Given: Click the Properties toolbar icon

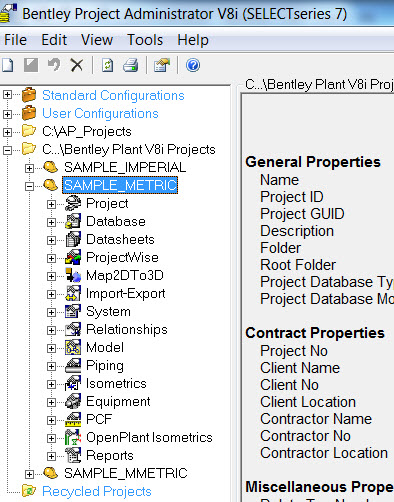Looking at the screenshot, I should tap(162, 65).
